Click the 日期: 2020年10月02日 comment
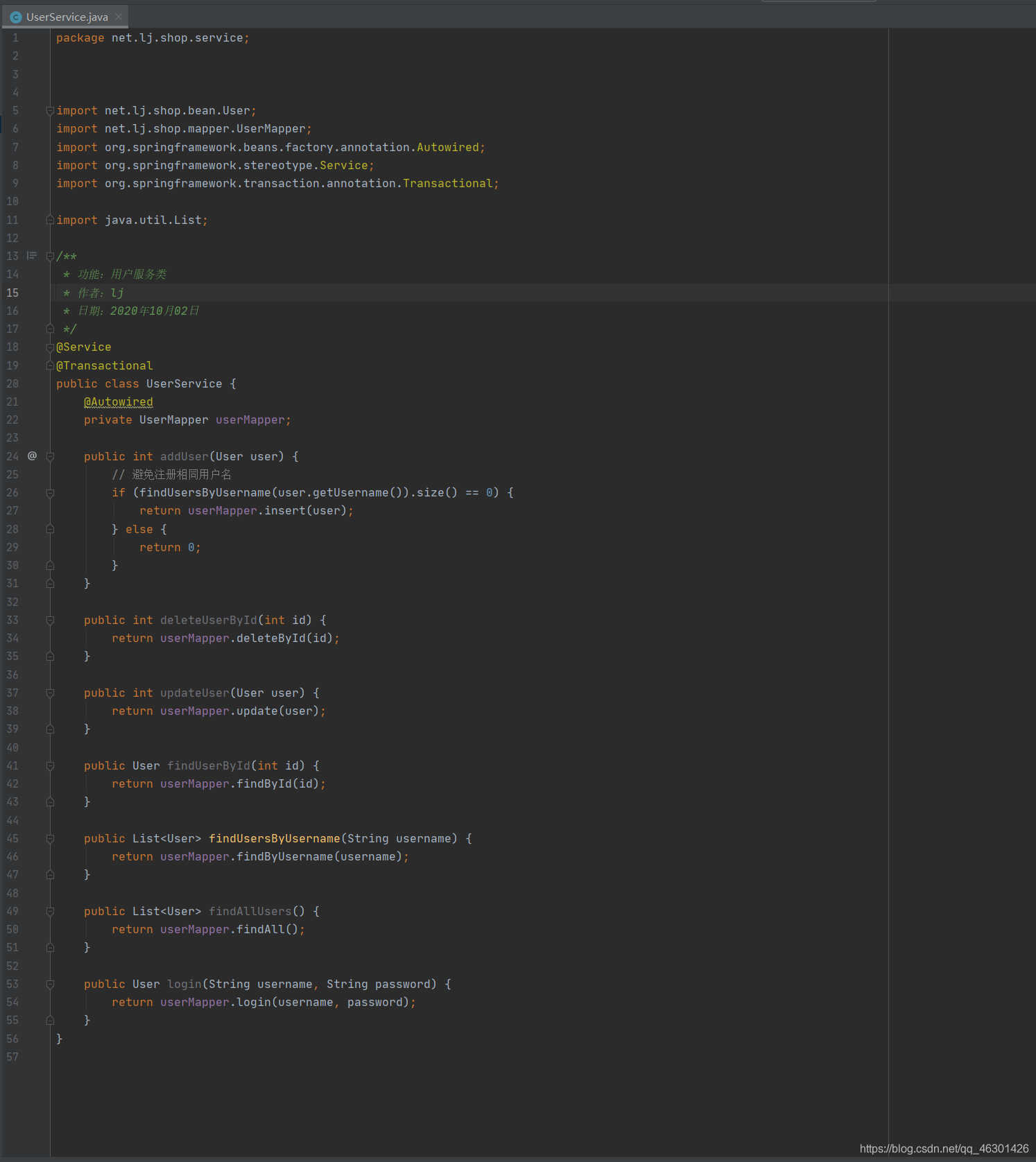 tap(131, 311)
